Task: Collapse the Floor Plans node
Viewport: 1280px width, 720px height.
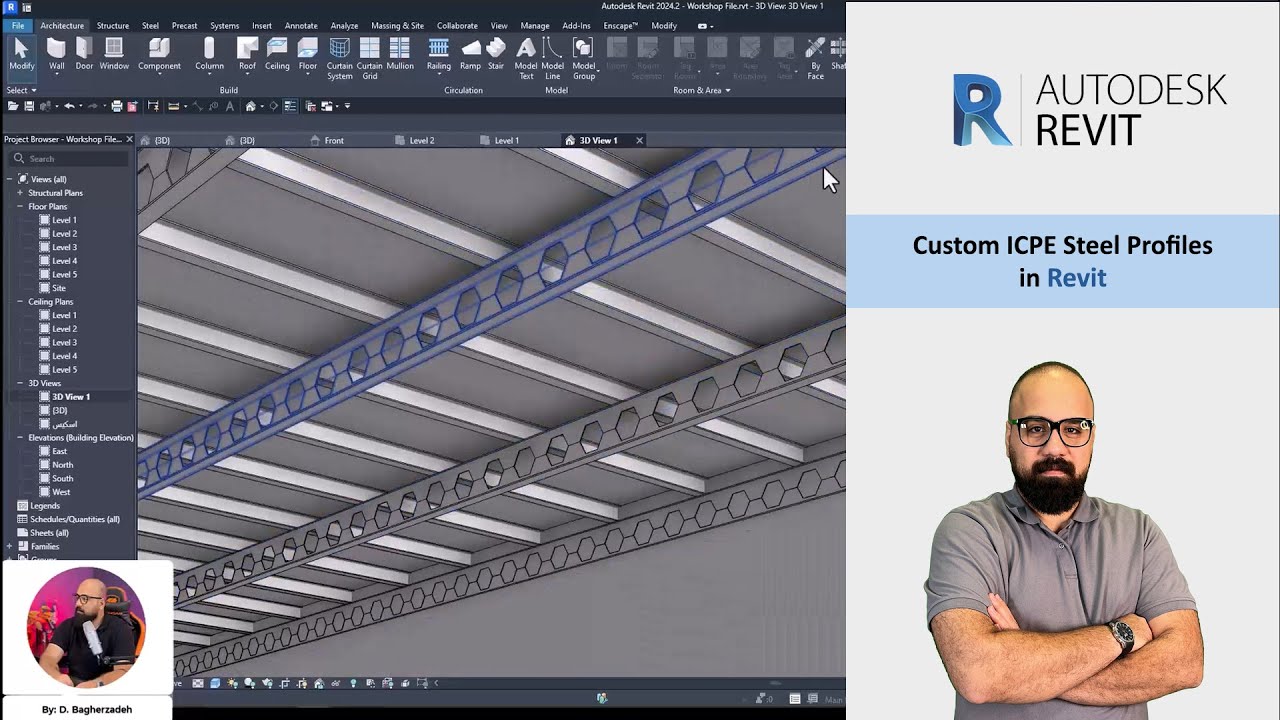Action: [x=20, y=206]
